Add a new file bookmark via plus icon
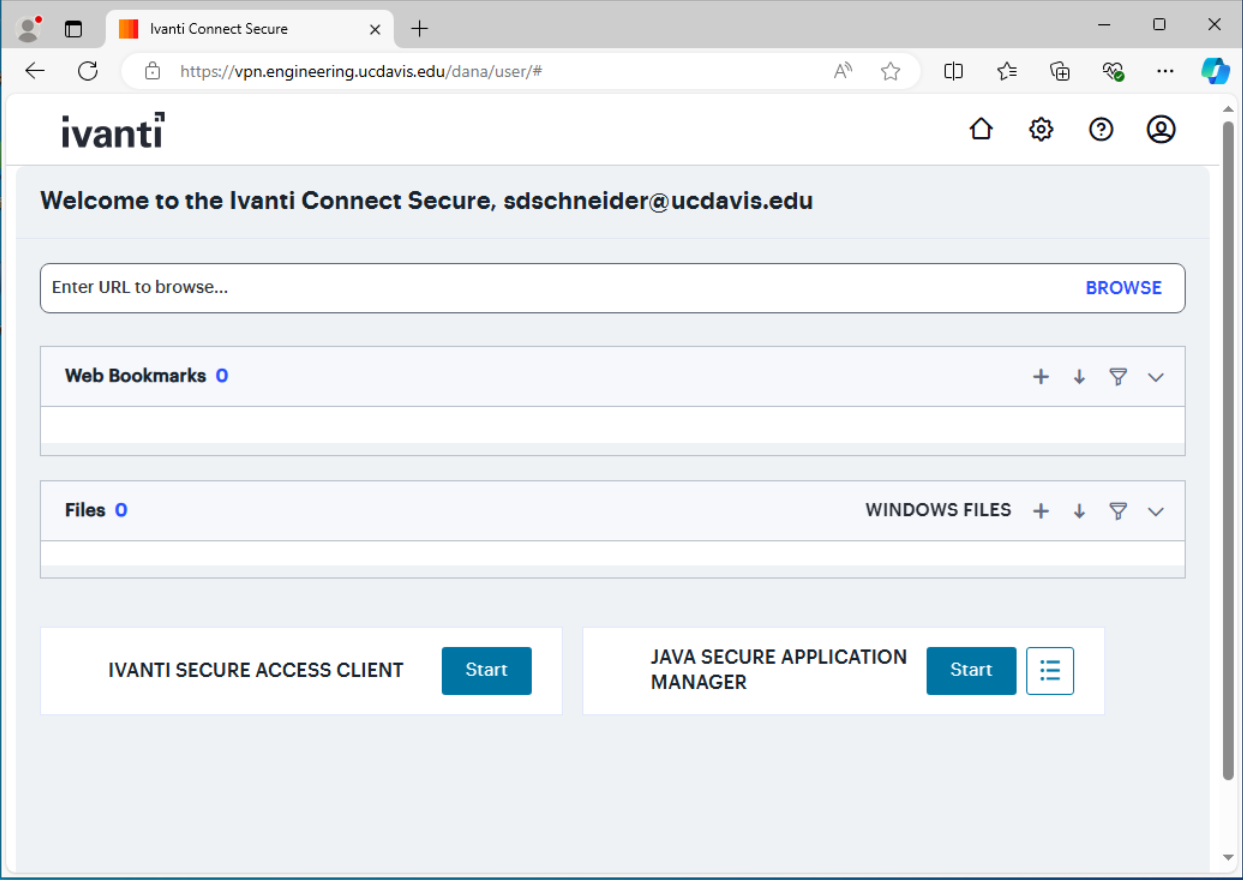 1041,510
